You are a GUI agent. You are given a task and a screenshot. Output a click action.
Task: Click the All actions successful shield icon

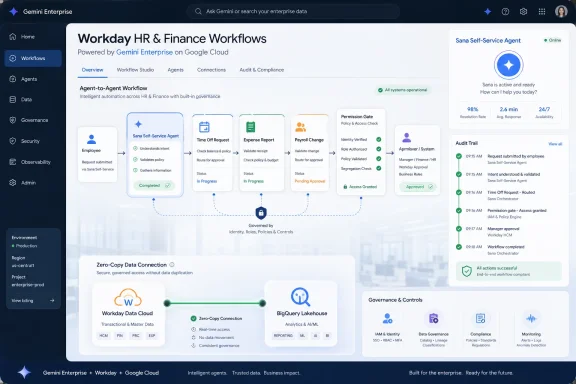(x=467, y=271)
